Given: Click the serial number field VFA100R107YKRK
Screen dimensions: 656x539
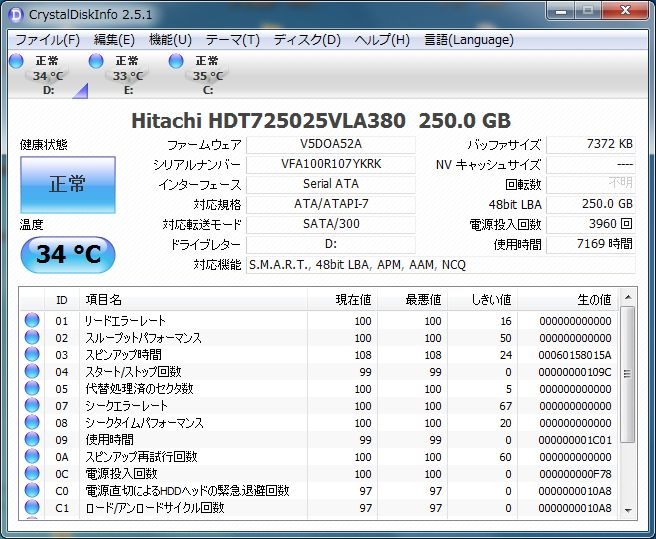Looking at the screenshot, I should pyautogui.click(x=330, y=164).
